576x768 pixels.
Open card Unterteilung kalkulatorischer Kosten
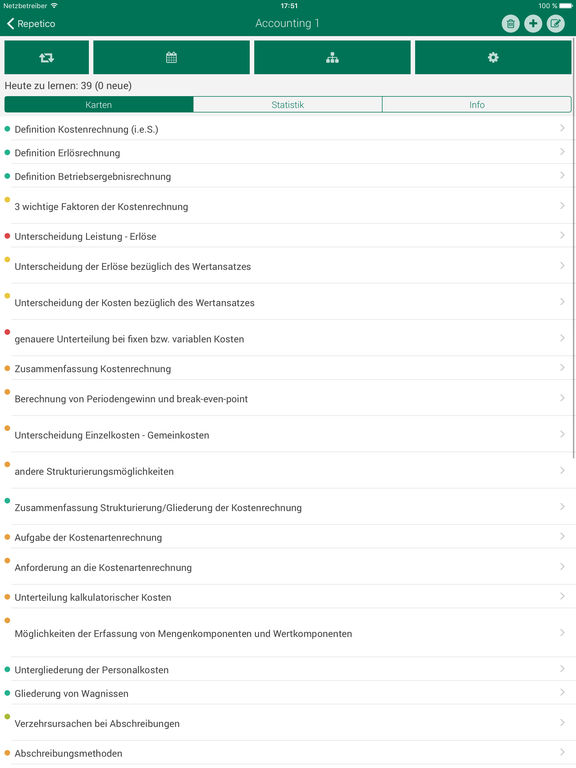pyautogui.click(x=288, y=596)
